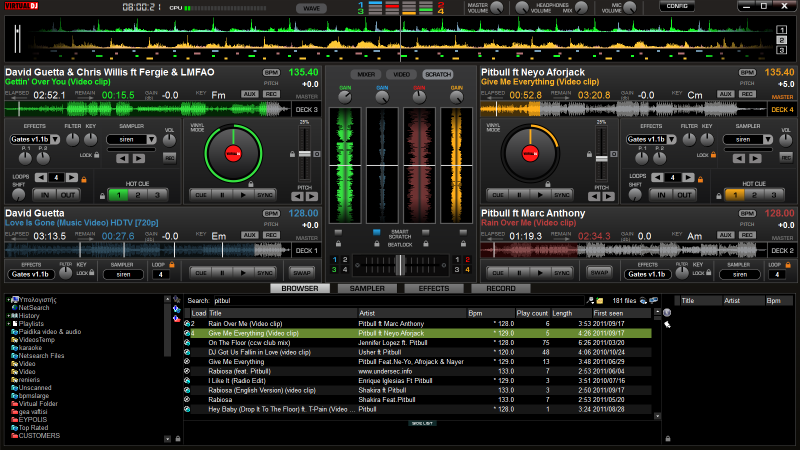
Task: Trigger Deck 3 hot cue 2
Action: (138, 195)
